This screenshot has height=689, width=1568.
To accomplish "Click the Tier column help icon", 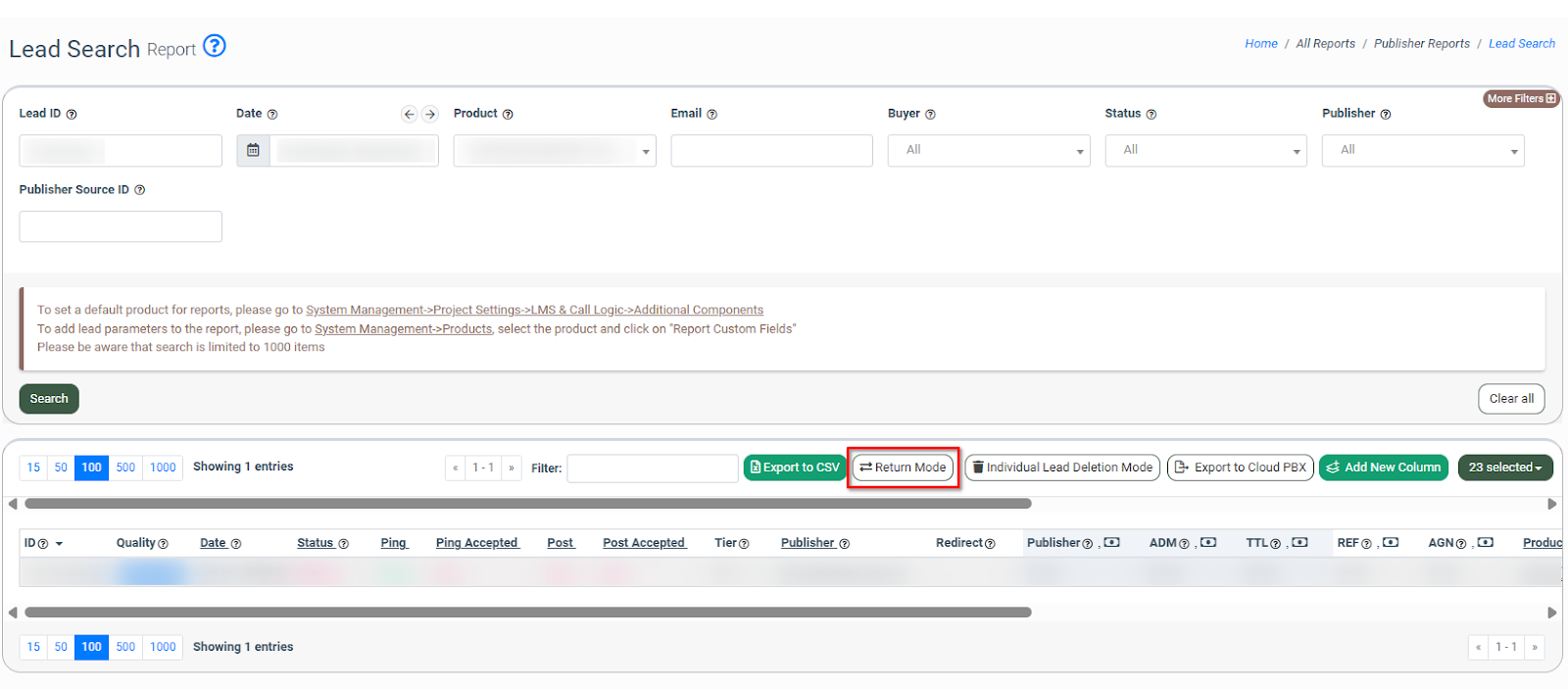I will tap(745, 544).
